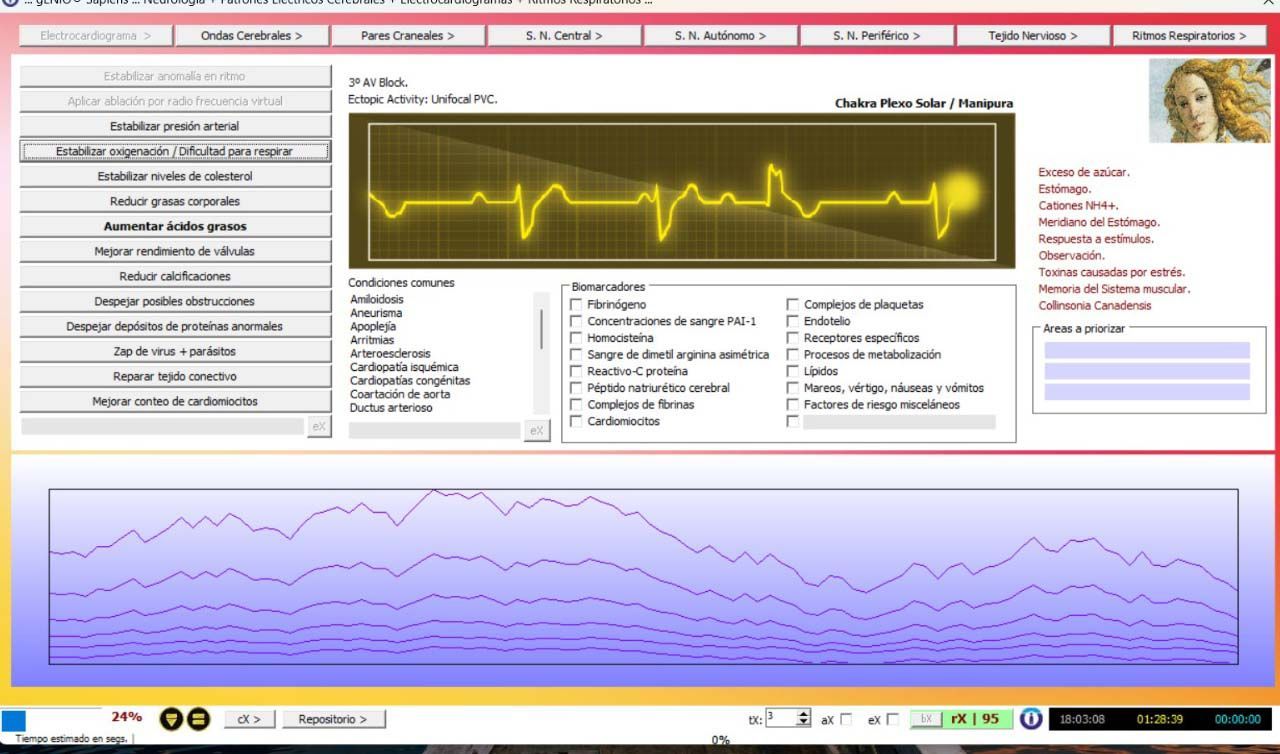Click the blue square in bottom-left corner
This screenshot has height=754, width=1280.
click(x=14, y=720)
